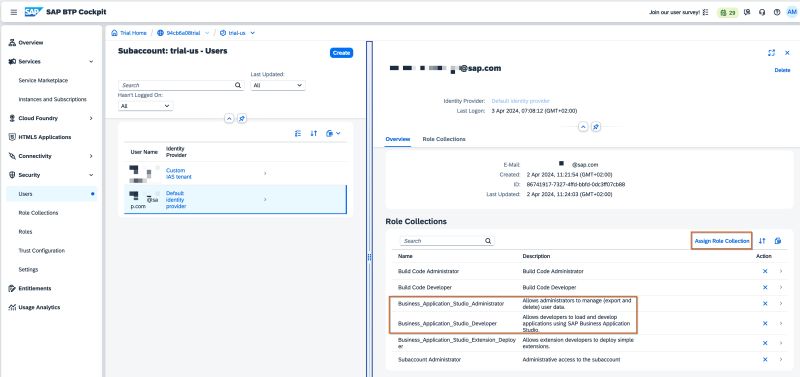Expand the Connectivity navigation section
This screenshot has width=800, height=377.
coord(91,156)
